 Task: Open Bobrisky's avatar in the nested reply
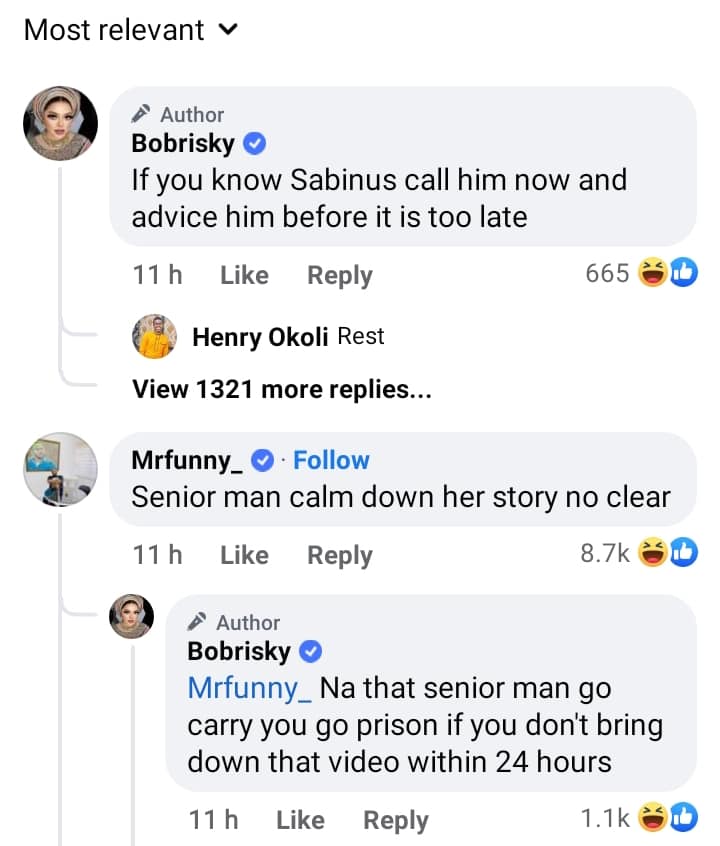coord(131,616)
